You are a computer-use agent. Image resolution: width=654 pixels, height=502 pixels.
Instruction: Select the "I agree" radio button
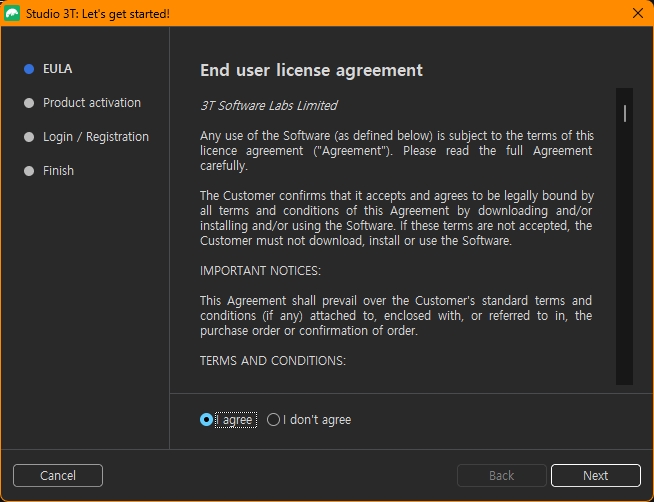point(206,419)
